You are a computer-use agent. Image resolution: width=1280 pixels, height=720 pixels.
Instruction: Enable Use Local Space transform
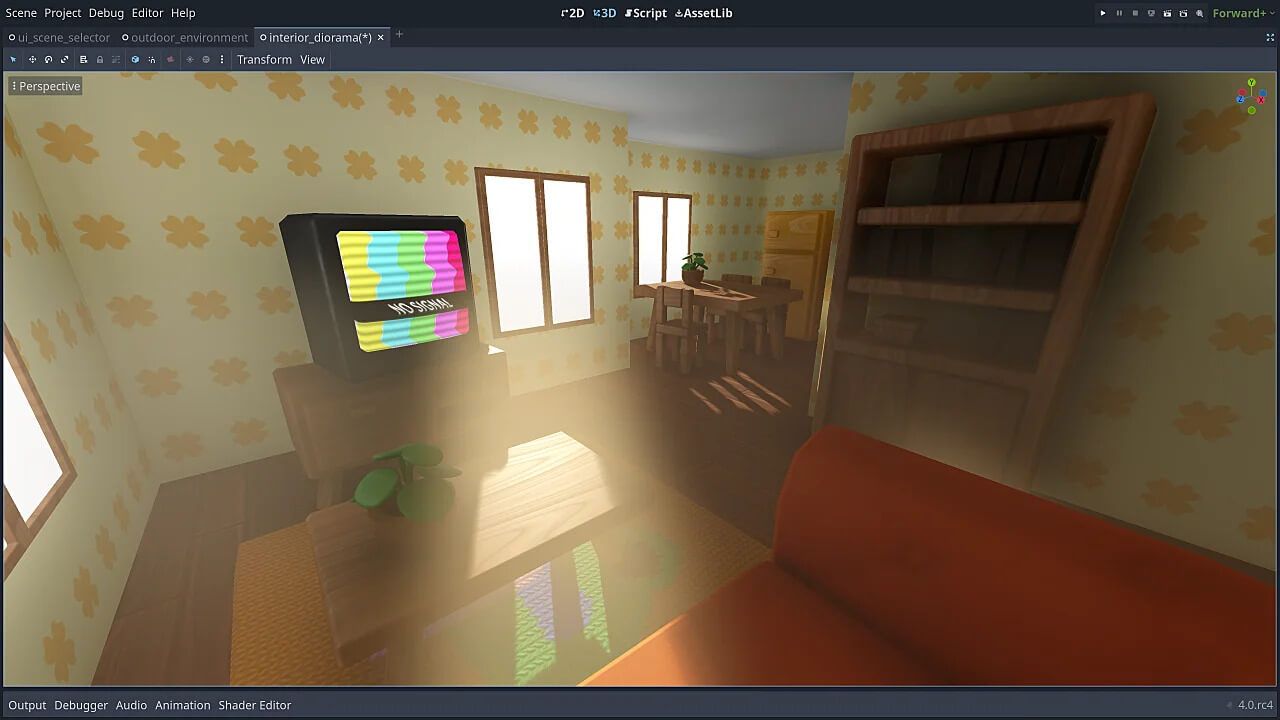tap(136, 59)
